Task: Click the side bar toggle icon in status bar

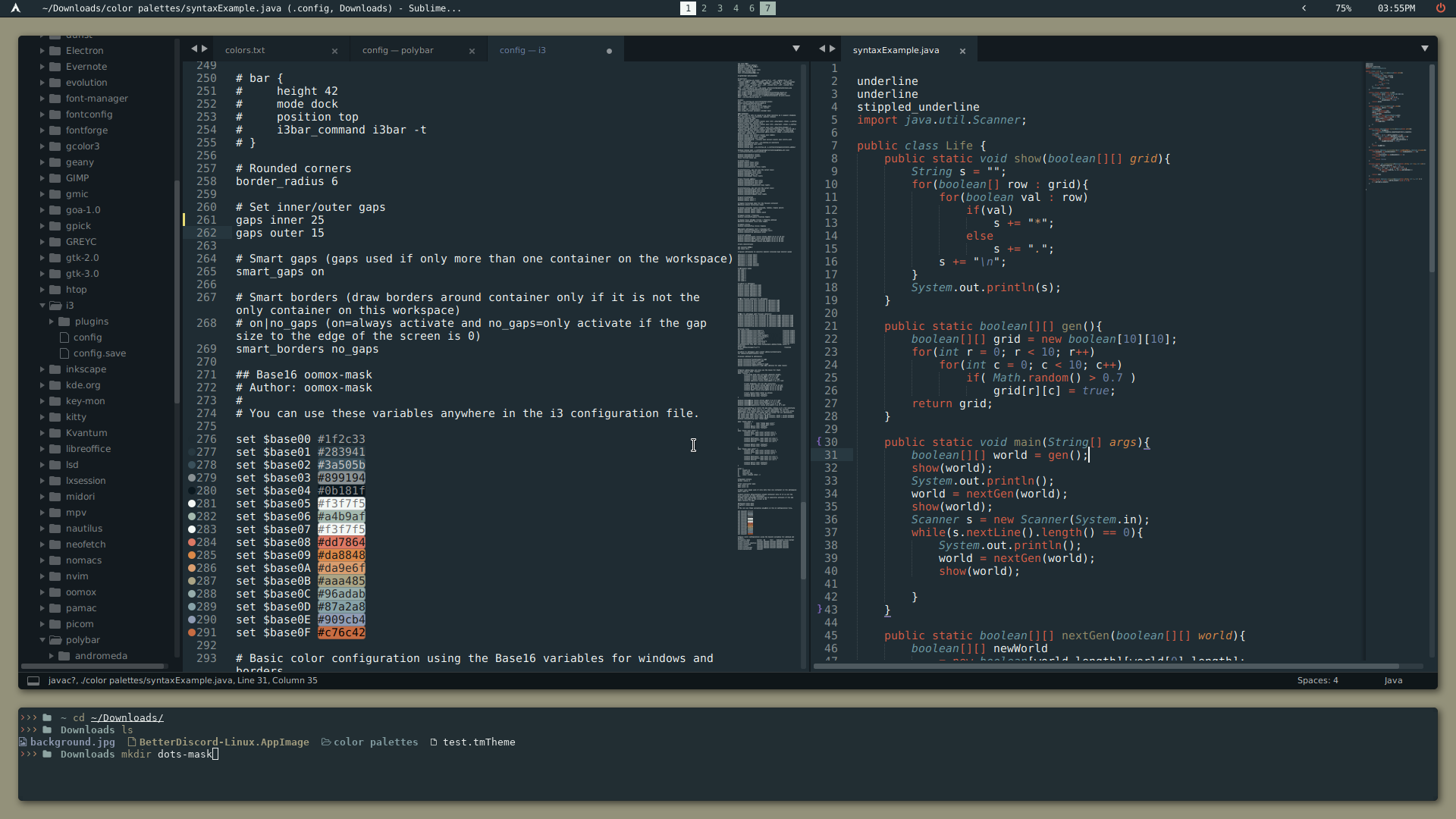Action: 33,681
